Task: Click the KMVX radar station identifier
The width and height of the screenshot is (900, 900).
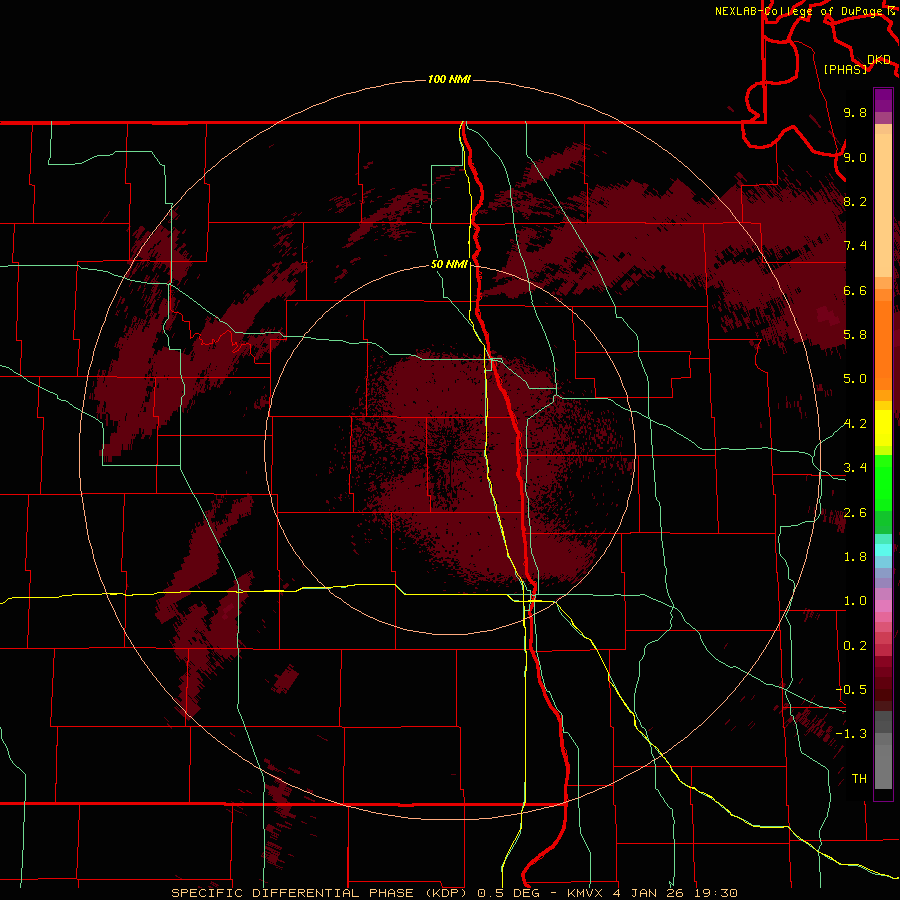Action: 585,893
